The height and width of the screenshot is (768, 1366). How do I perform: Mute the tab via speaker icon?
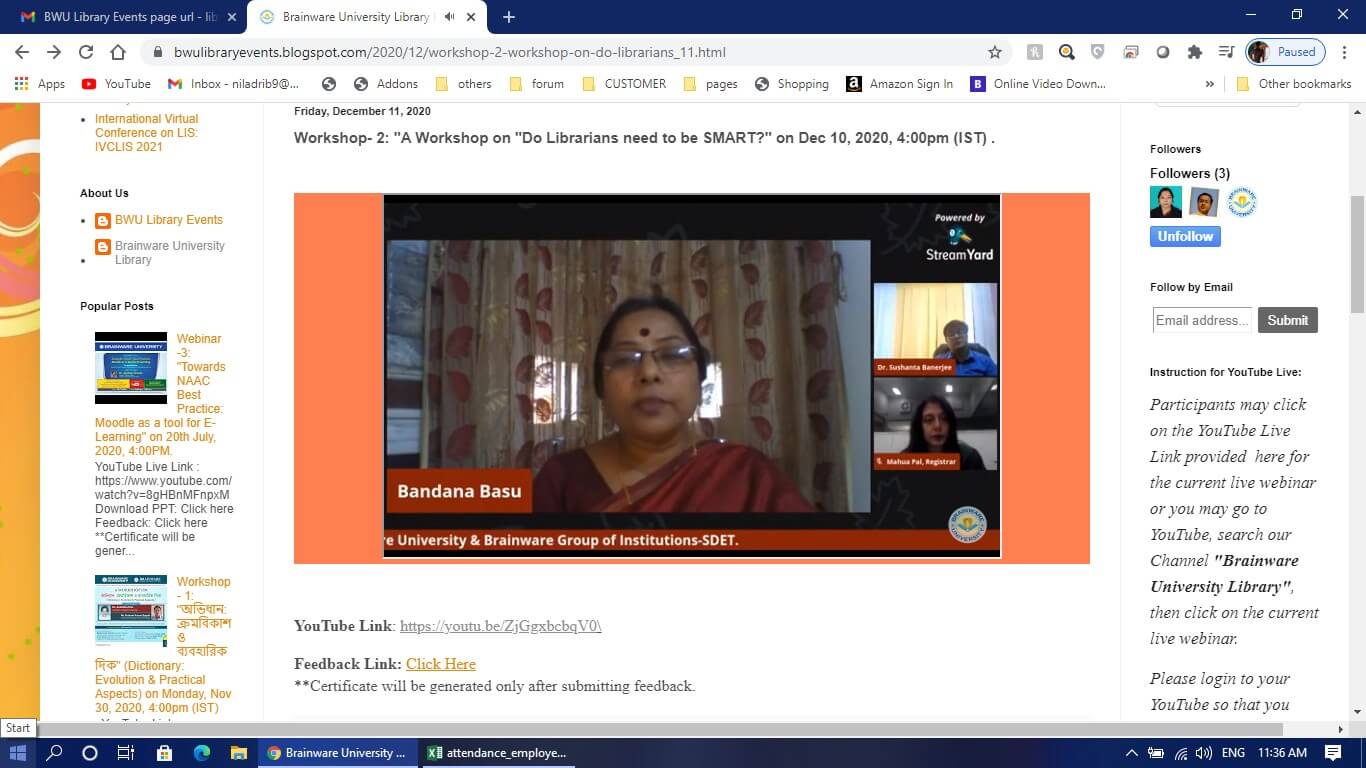coord(449,17)
